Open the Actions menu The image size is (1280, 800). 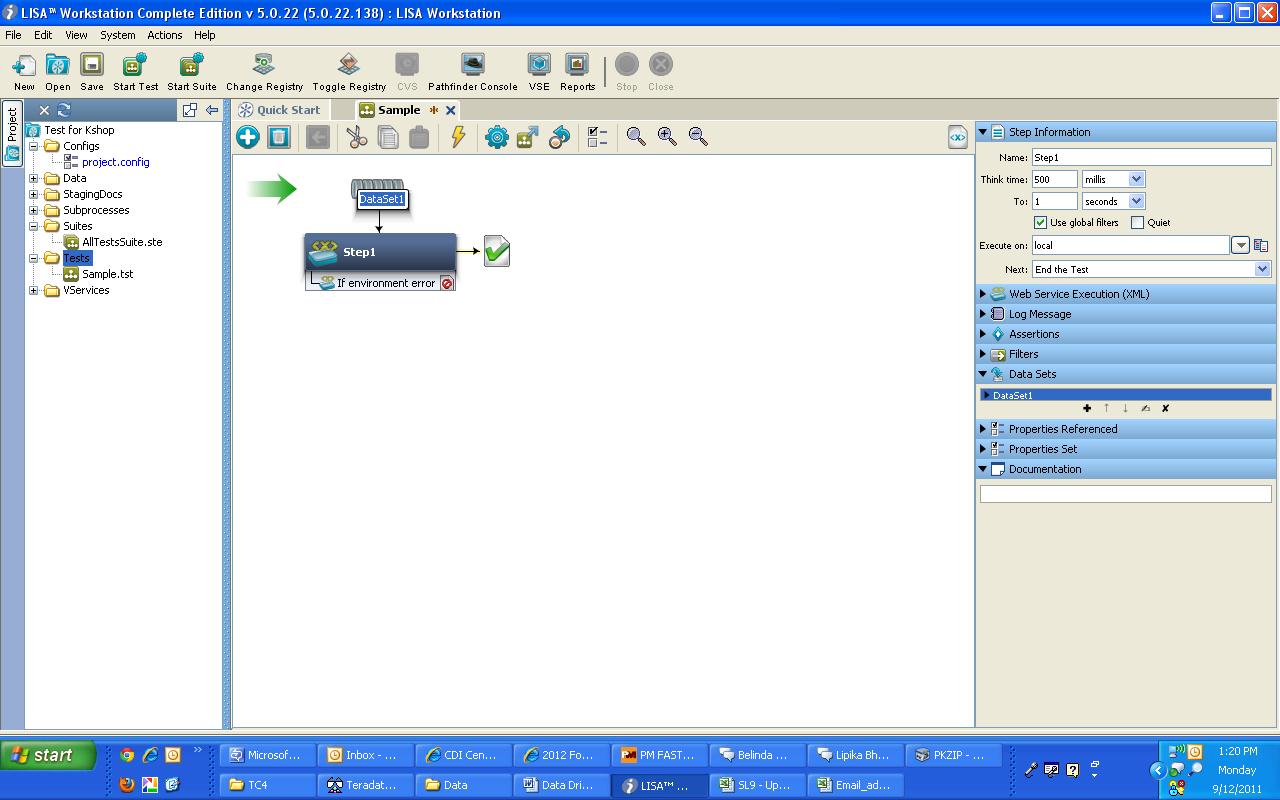[164, 34]
